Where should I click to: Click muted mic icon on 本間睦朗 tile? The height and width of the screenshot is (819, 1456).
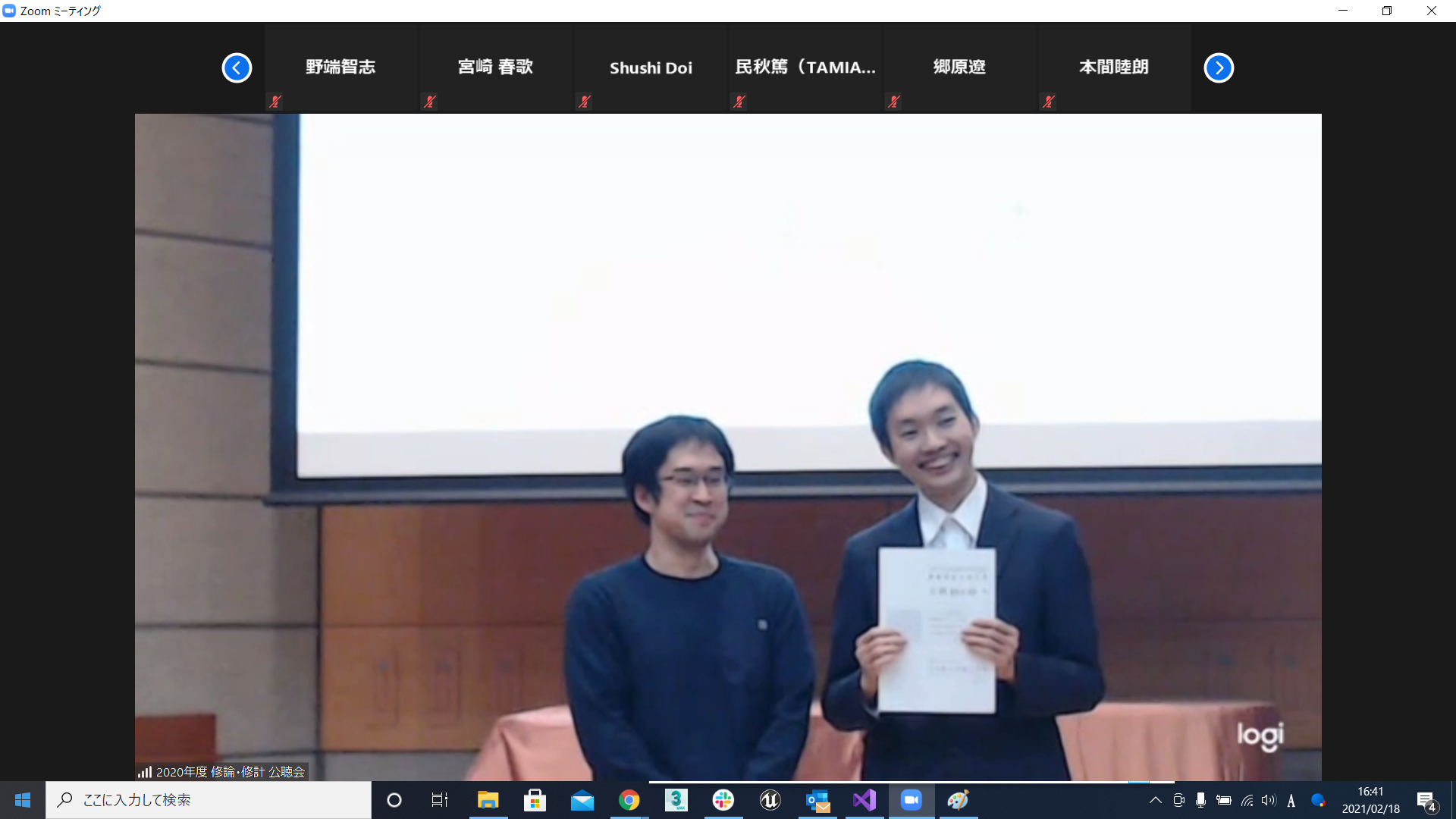[1049, 102]
